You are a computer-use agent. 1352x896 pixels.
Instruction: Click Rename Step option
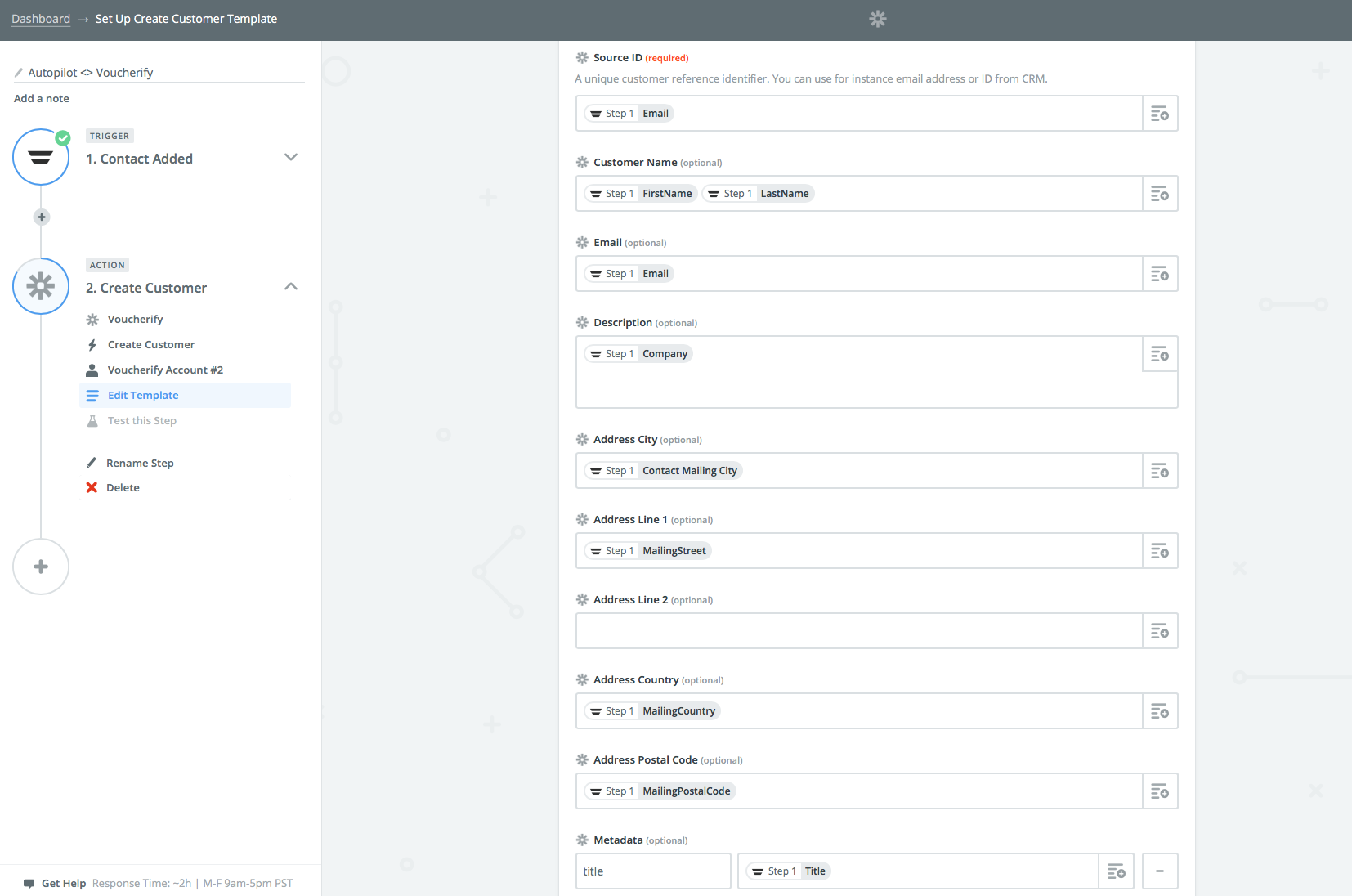tap(140, 463)
